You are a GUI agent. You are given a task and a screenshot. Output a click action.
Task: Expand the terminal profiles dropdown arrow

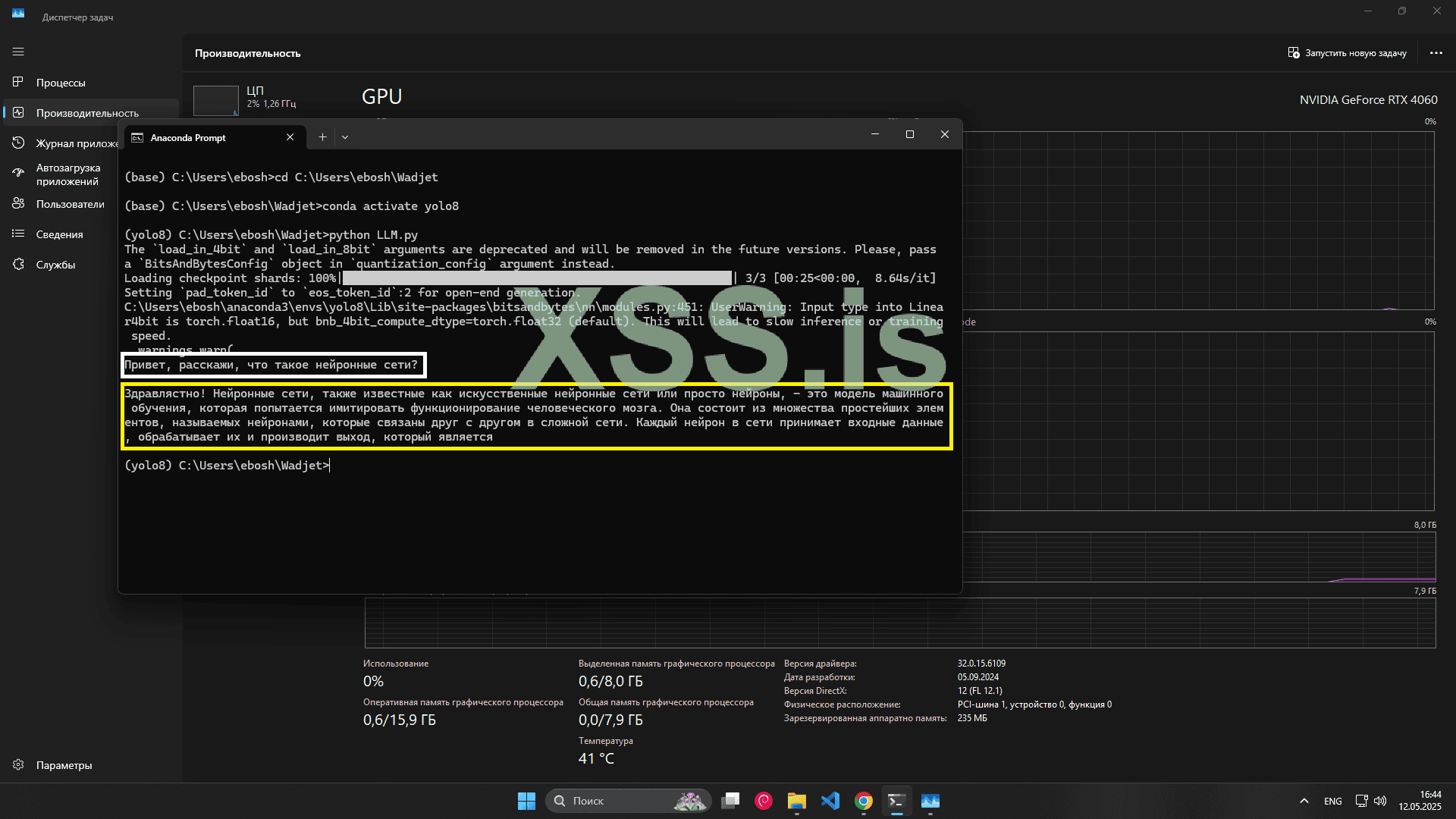click(345, 137)
